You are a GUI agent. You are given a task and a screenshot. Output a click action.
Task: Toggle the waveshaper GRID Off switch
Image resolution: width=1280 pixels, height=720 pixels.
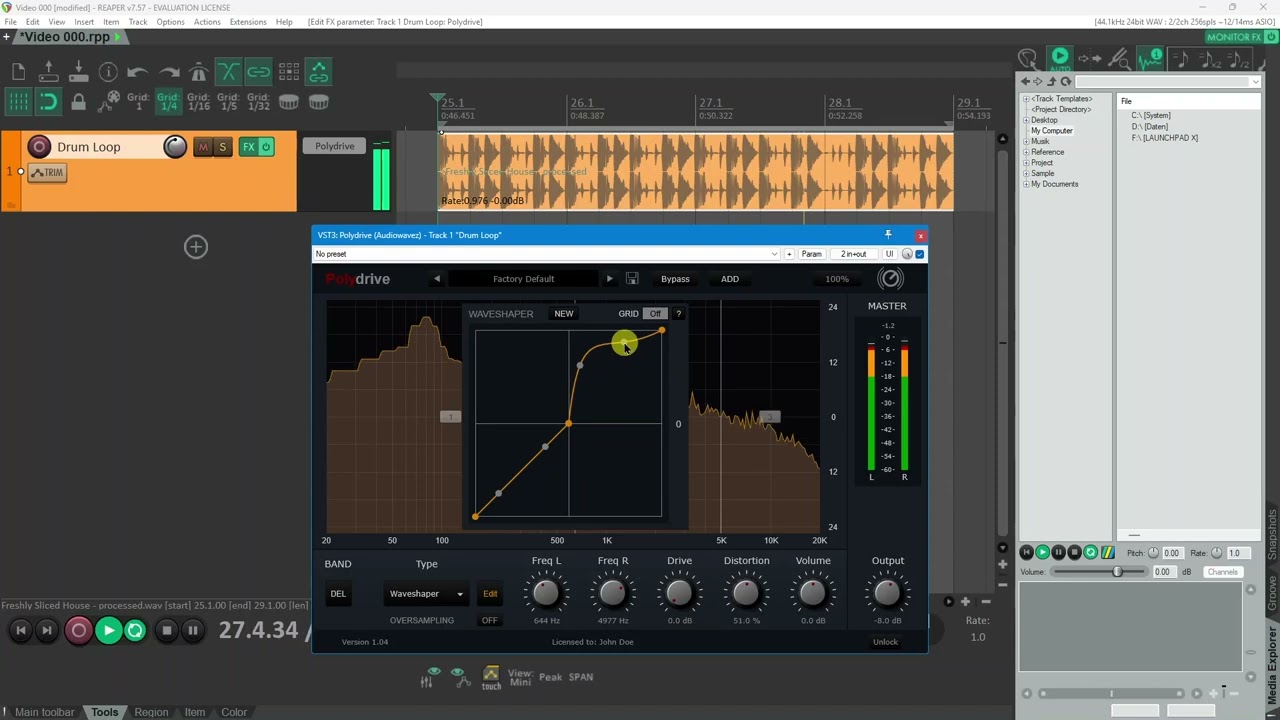(x=655, y=314)
